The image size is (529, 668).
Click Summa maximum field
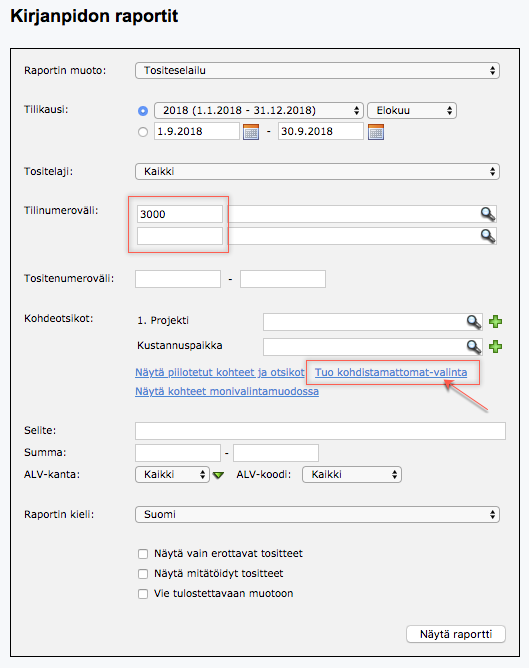(276, 453)
